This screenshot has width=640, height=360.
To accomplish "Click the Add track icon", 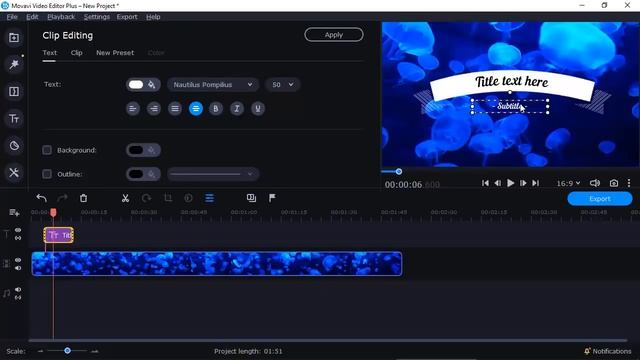I will point(14,213).
